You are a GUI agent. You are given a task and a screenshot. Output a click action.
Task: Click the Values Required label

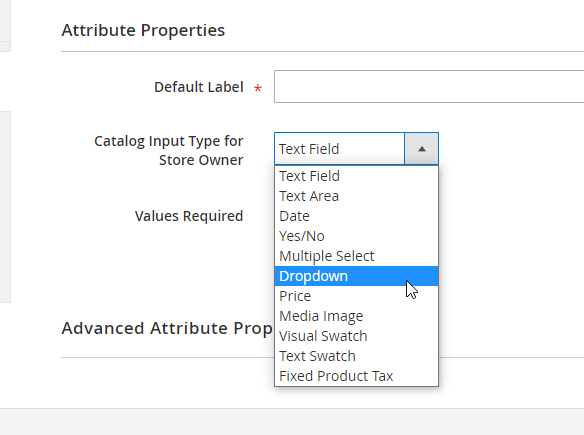(189, 216)
